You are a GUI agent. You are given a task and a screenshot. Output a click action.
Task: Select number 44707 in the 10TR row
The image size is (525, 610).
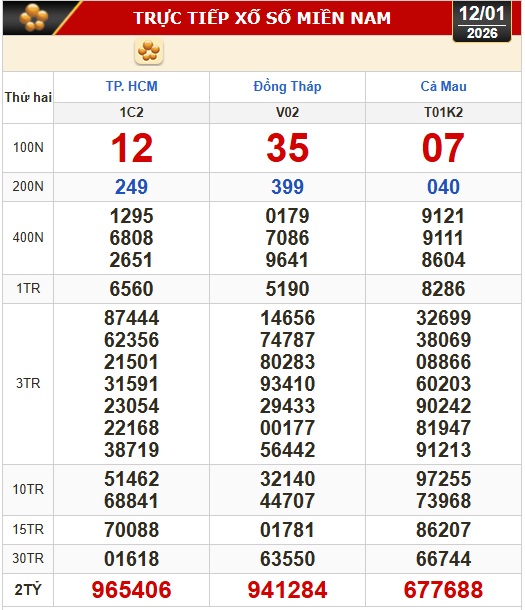(x=287, y=501)
